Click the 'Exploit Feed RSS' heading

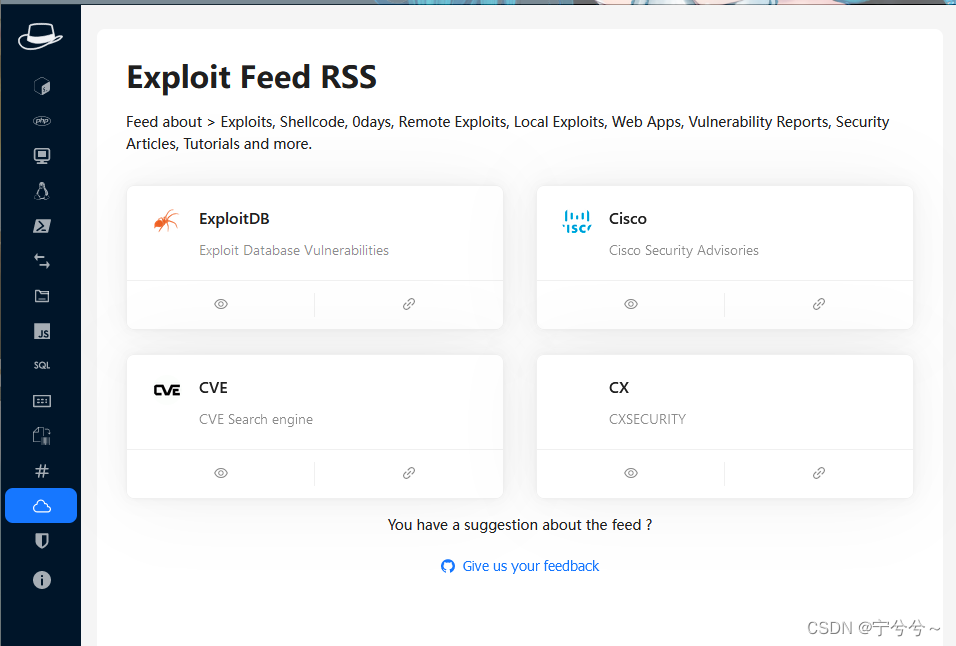click(x=251, y=77)
